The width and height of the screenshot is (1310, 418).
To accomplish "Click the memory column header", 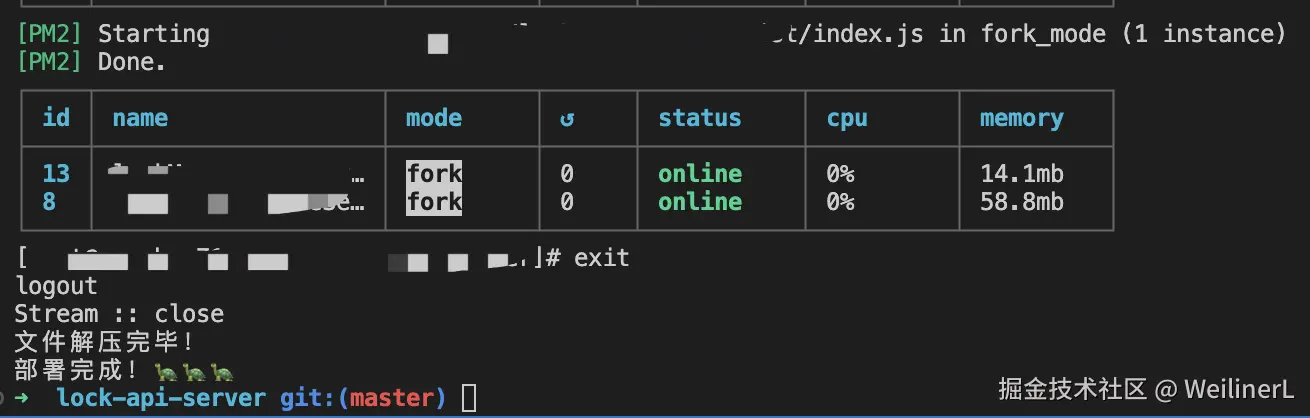I will coord(1022,119).
